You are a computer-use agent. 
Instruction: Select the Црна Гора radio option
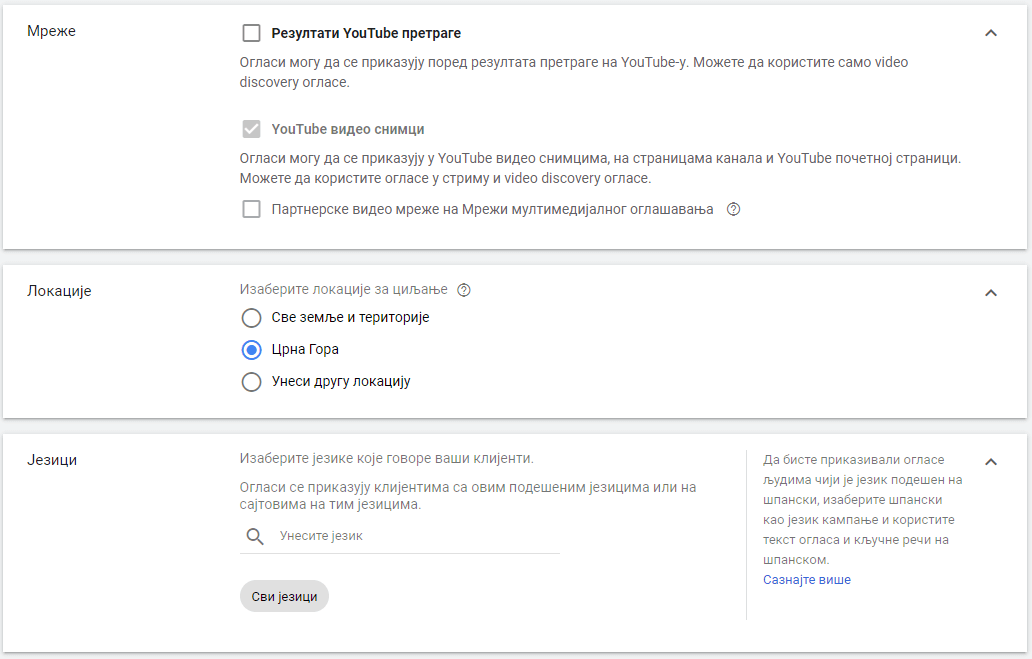tap(251, 350)
